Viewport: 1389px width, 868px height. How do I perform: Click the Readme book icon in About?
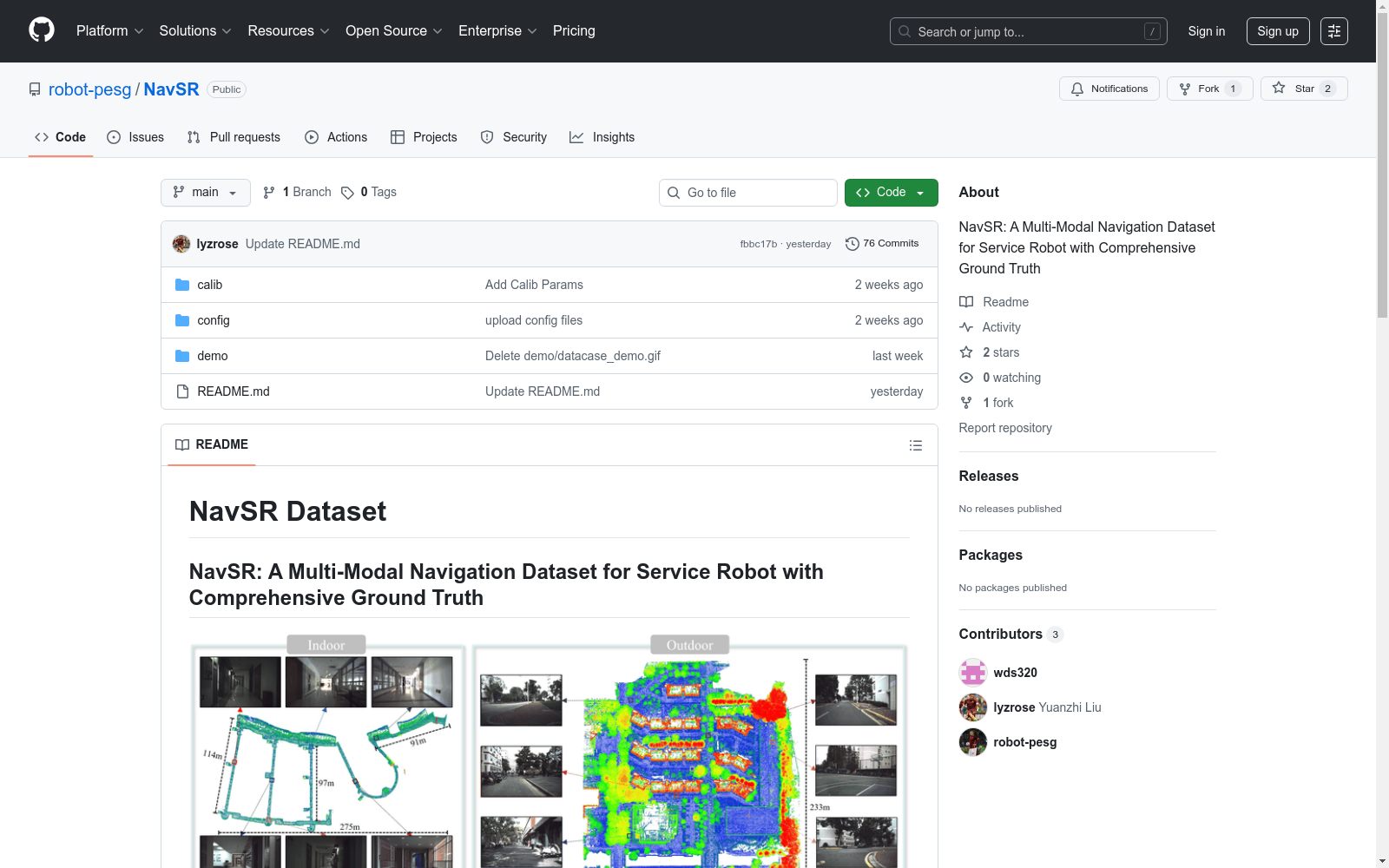coord(966,302)
